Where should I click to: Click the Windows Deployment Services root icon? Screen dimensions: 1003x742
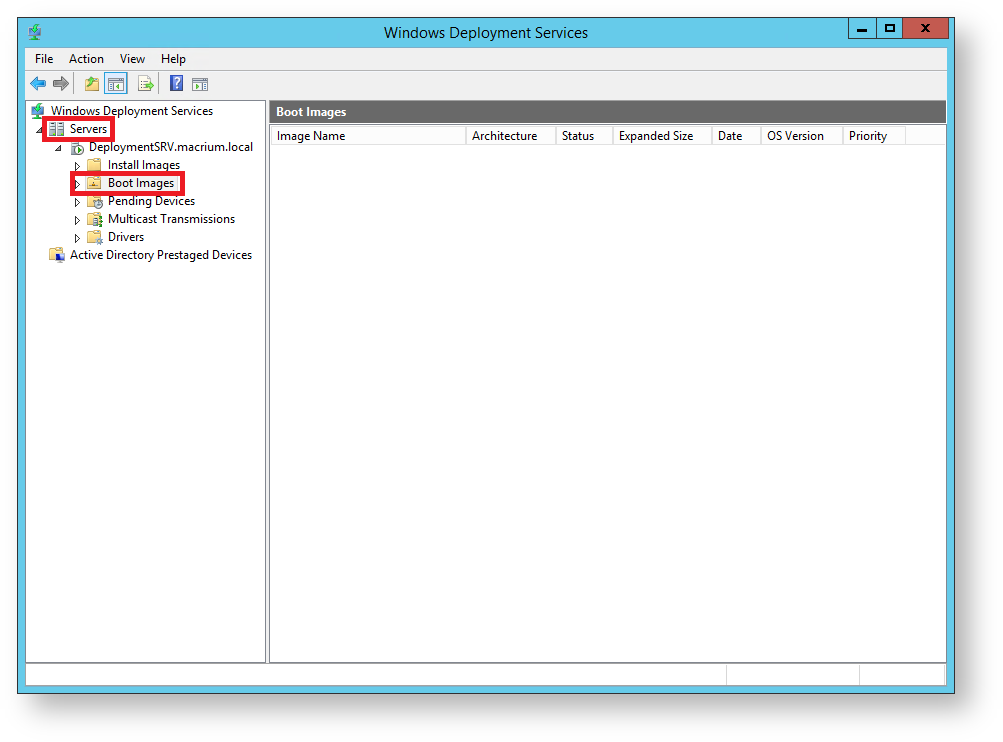[x=38, y=111]
